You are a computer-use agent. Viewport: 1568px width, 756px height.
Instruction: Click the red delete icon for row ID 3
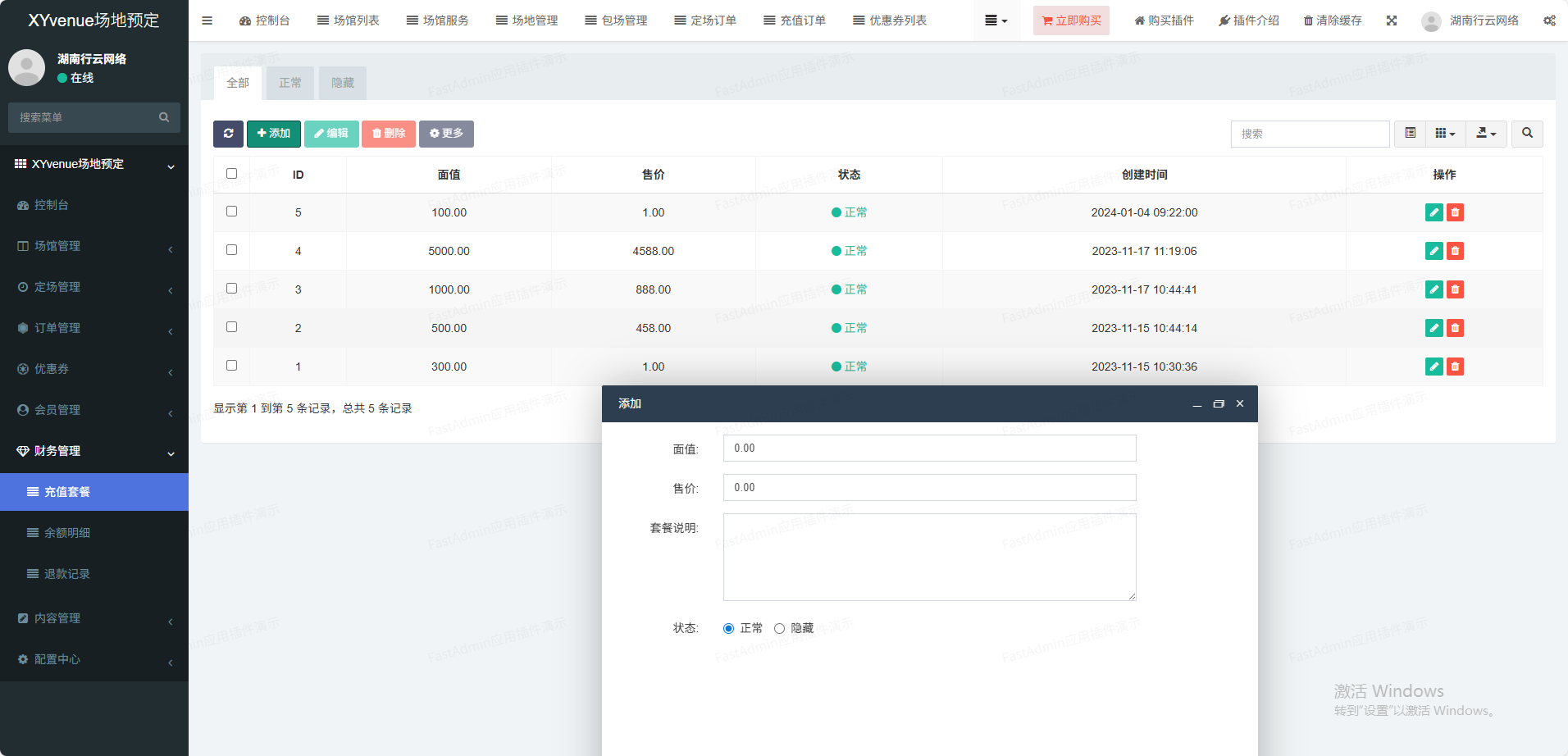(1455, 289)
